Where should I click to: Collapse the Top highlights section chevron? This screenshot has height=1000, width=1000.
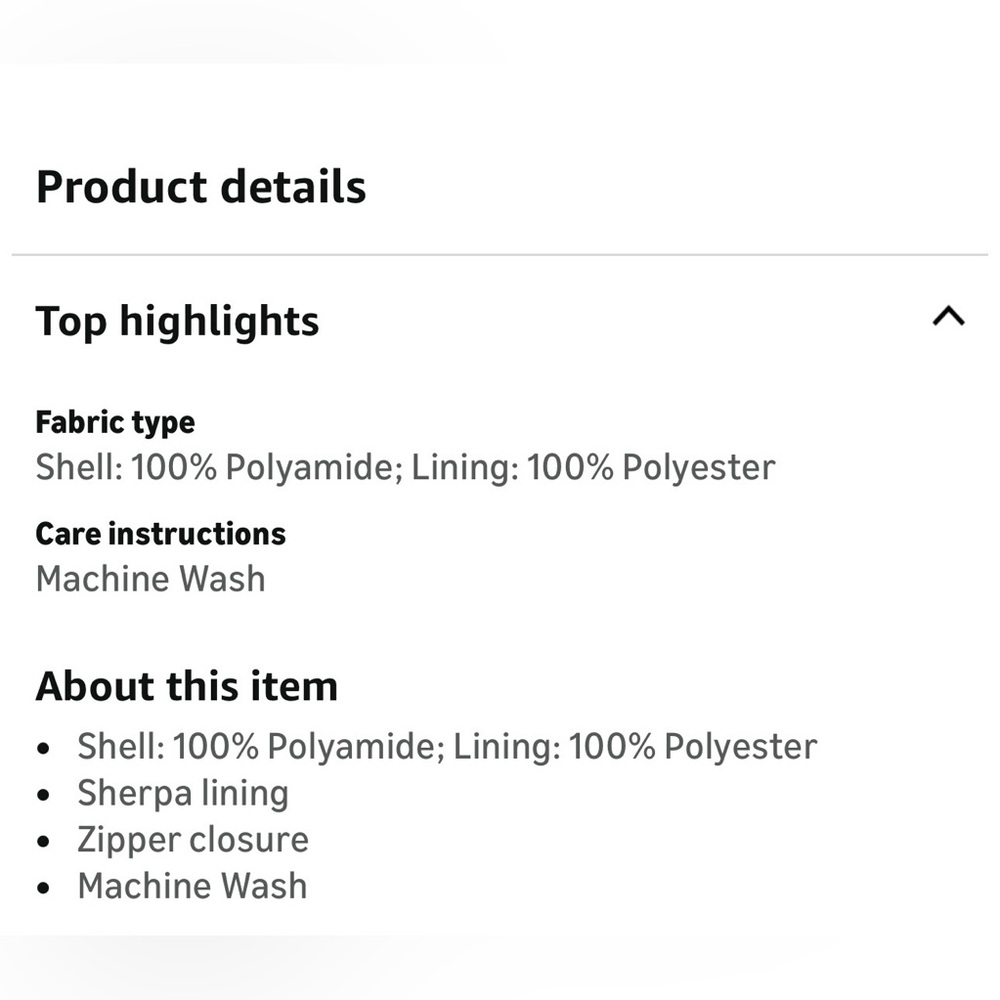948,318
